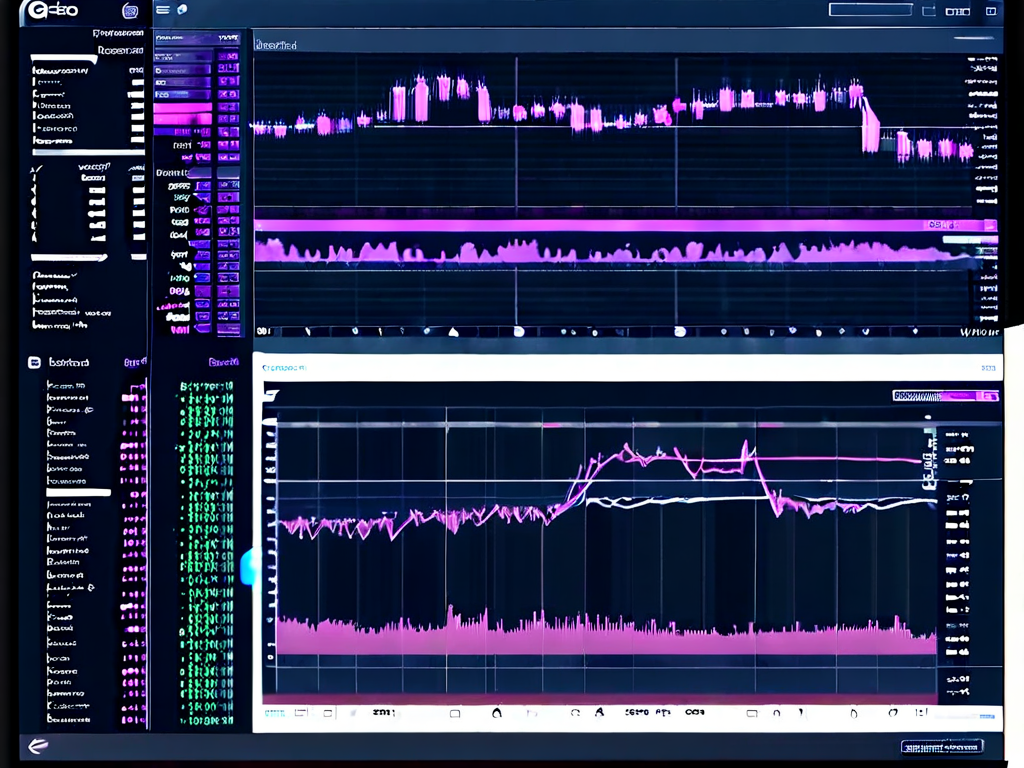Toggle the square box in middle of bottom toolbar
The width and height of the screenshot is (1024, 768).
point(751,714)
